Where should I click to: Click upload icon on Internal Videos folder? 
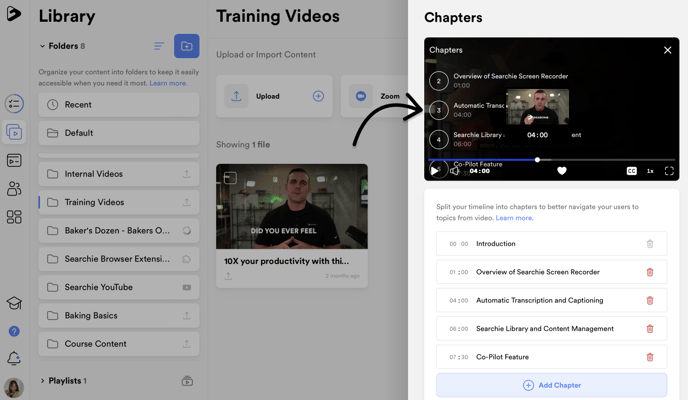point(187,174)
